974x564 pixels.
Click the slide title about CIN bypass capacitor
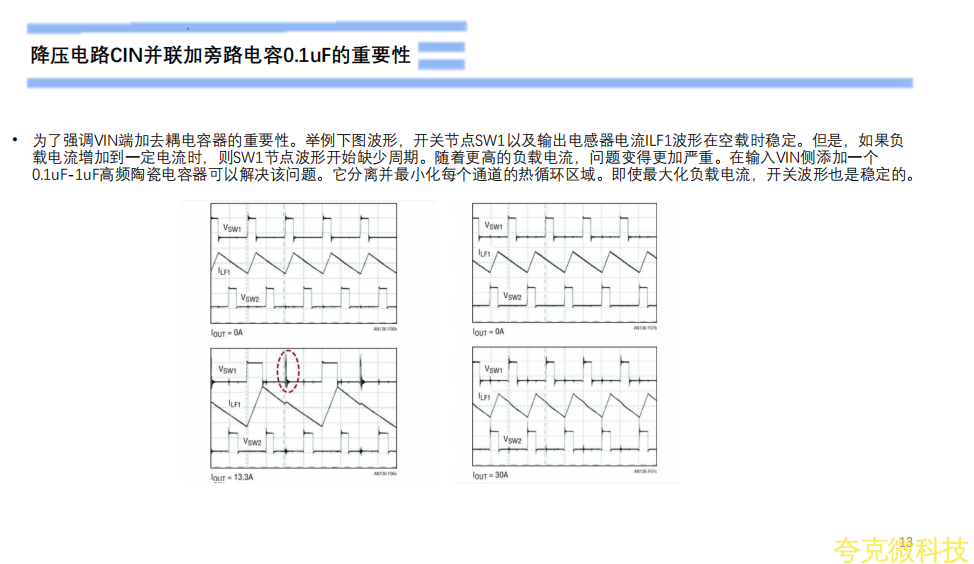click(220, 55)
